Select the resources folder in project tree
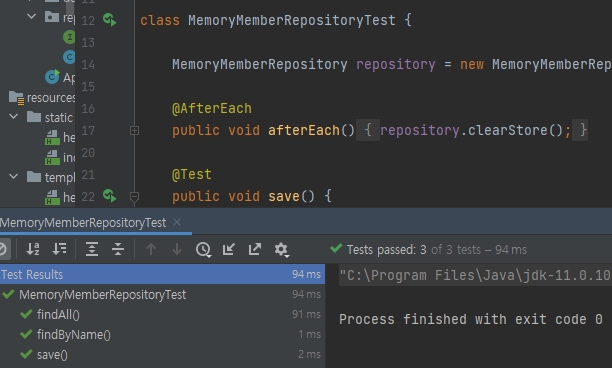Image resolution: width=612 pixels, height=368 pixels. (x=42, y=98)
